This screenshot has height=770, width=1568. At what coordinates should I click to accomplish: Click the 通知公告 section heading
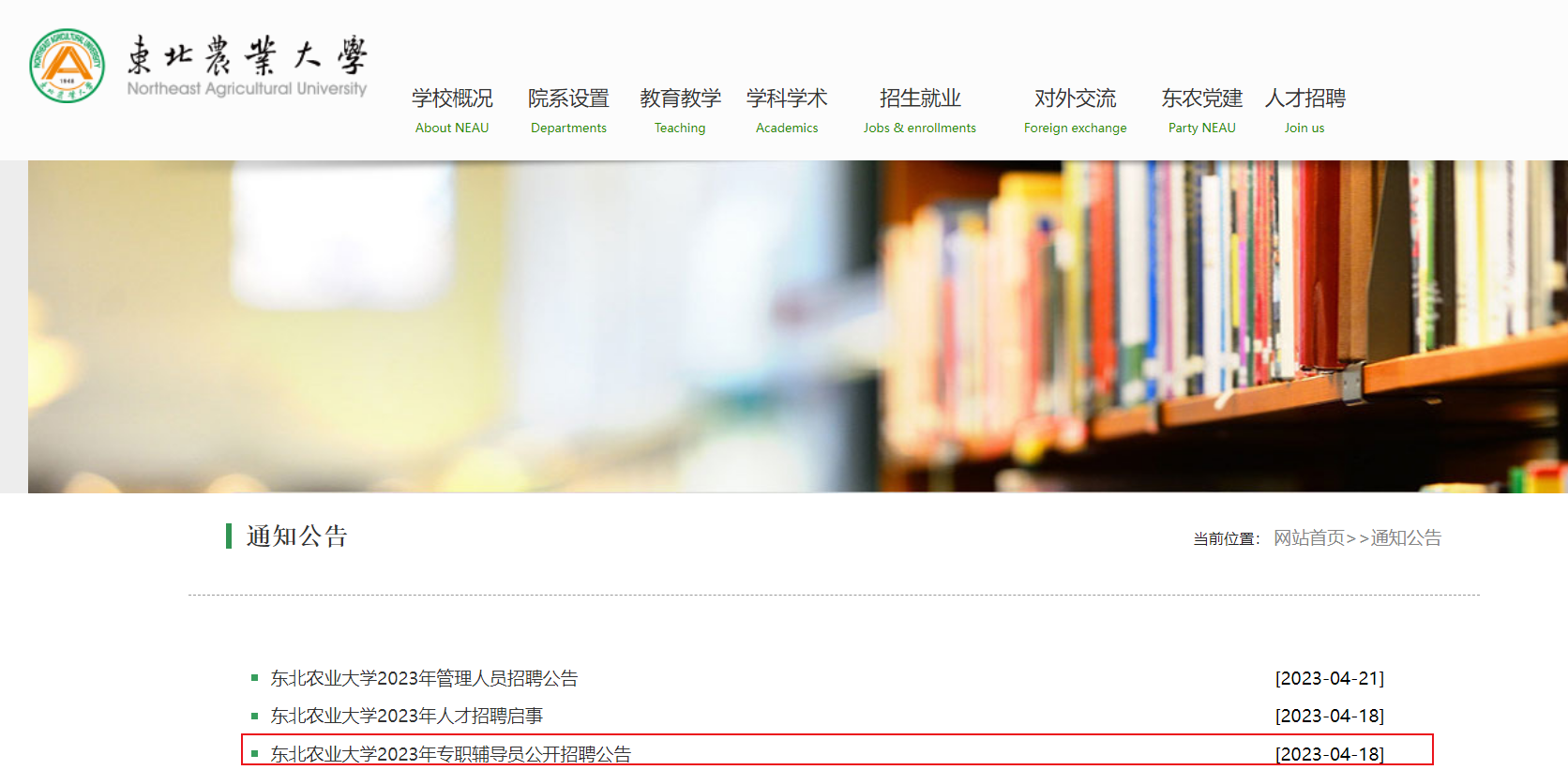[x=297, y=536]
